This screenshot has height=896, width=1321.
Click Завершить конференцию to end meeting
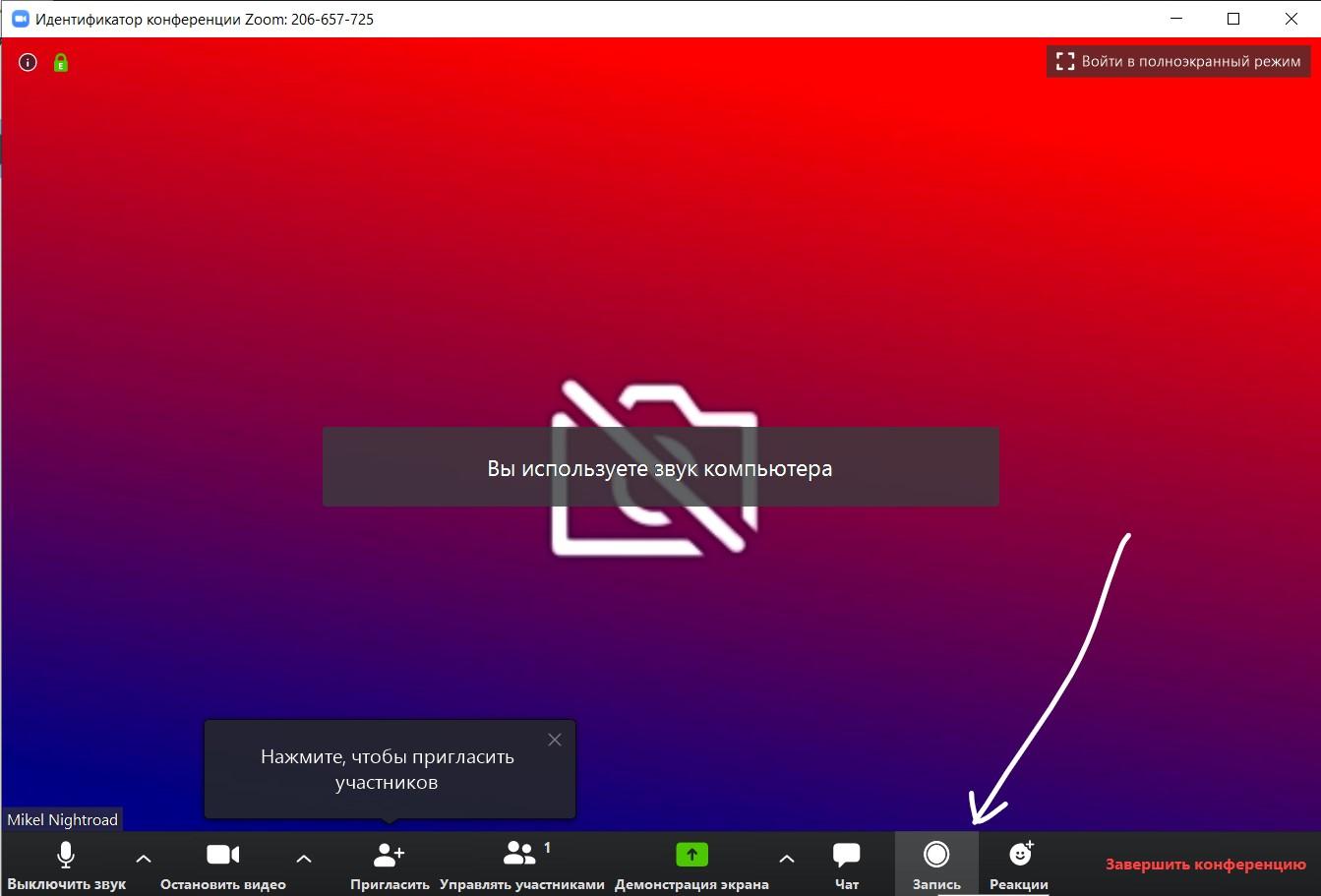pyautogui.click(x=1206, y=865)
